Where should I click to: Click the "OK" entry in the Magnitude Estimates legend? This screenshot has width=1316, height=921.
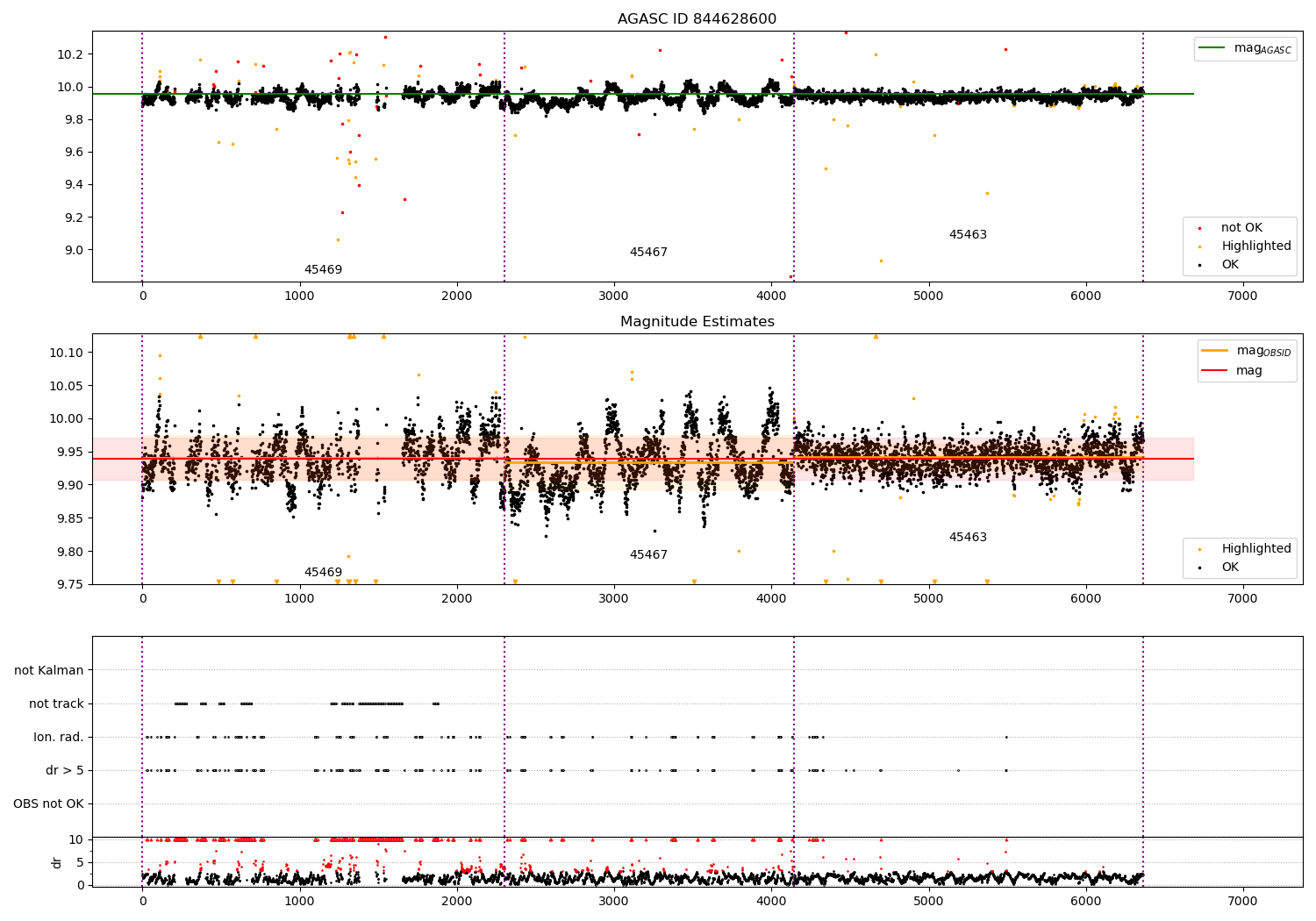(x=1230, y=568)
